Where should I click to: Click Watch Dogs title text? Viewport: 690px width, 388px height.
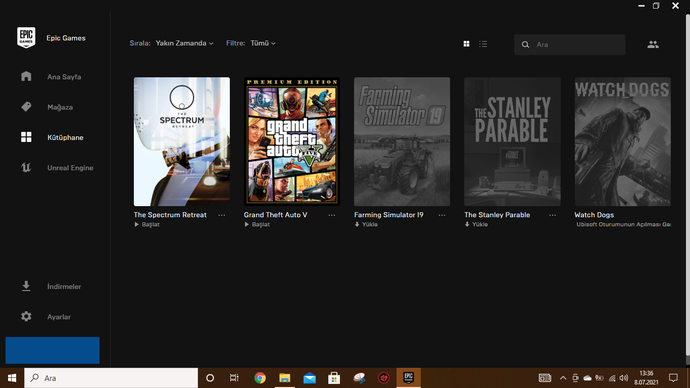(594, 215)
